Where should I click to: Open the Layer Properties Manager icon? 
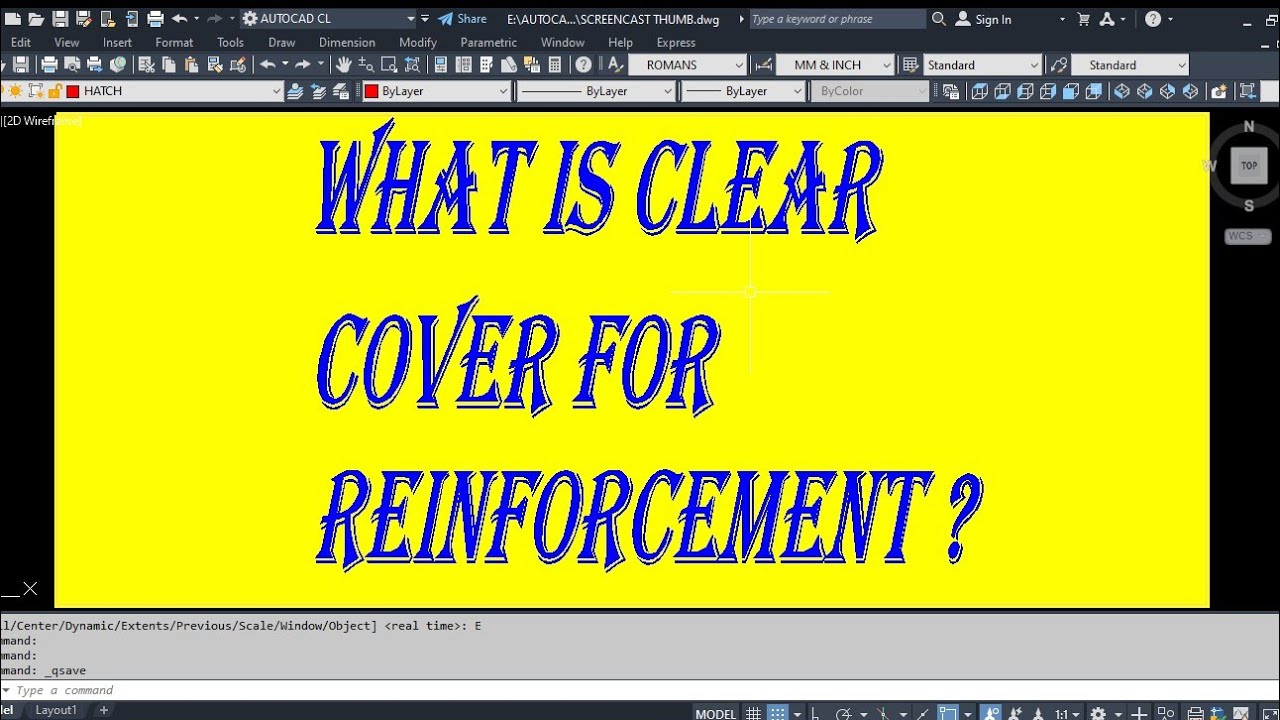pyautogui.click(x=295, y=91)
